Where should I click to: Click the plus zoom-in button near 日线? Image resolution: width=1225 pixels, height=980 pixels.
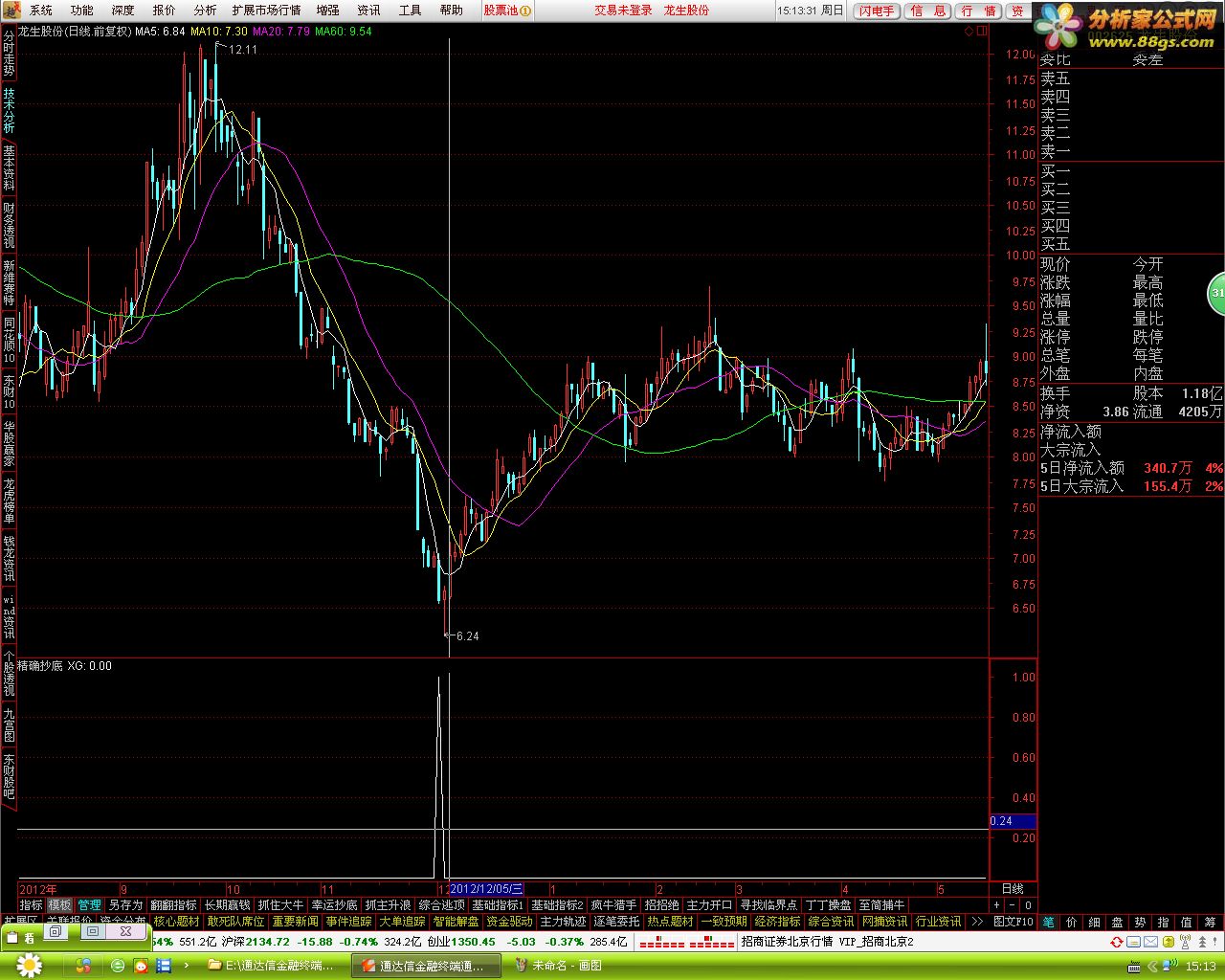pos(996,904)
